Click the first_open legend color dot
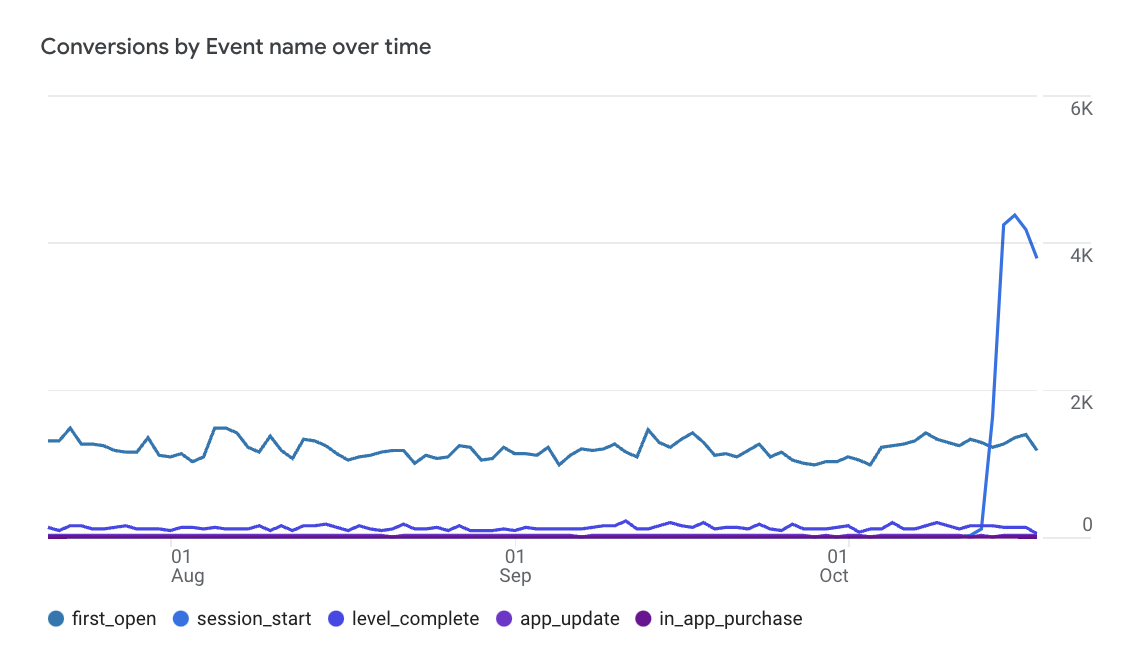Viewport: 1144px width, 658px height. point(57,619)
